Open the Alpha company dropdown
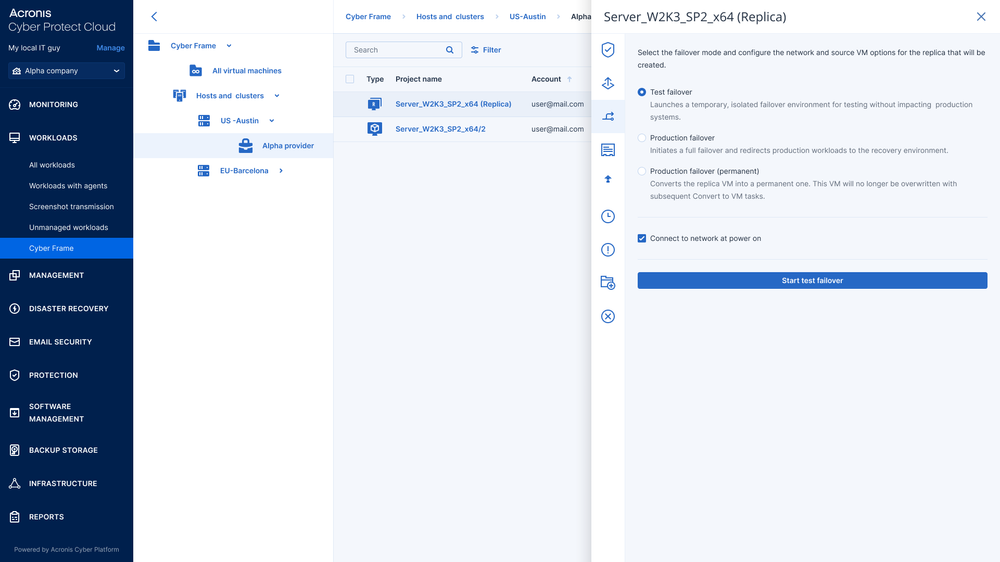 tap(66, 71)
